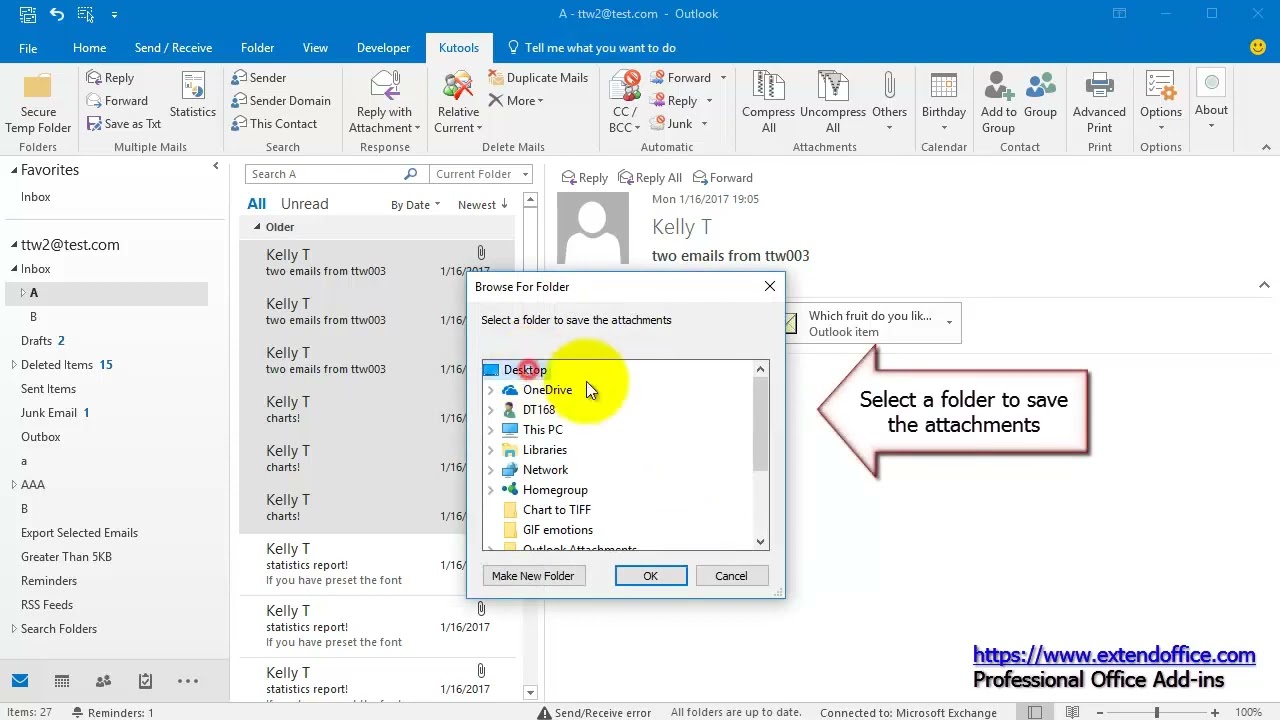Switch to Mail view in navigation bar

click(20, 681)
